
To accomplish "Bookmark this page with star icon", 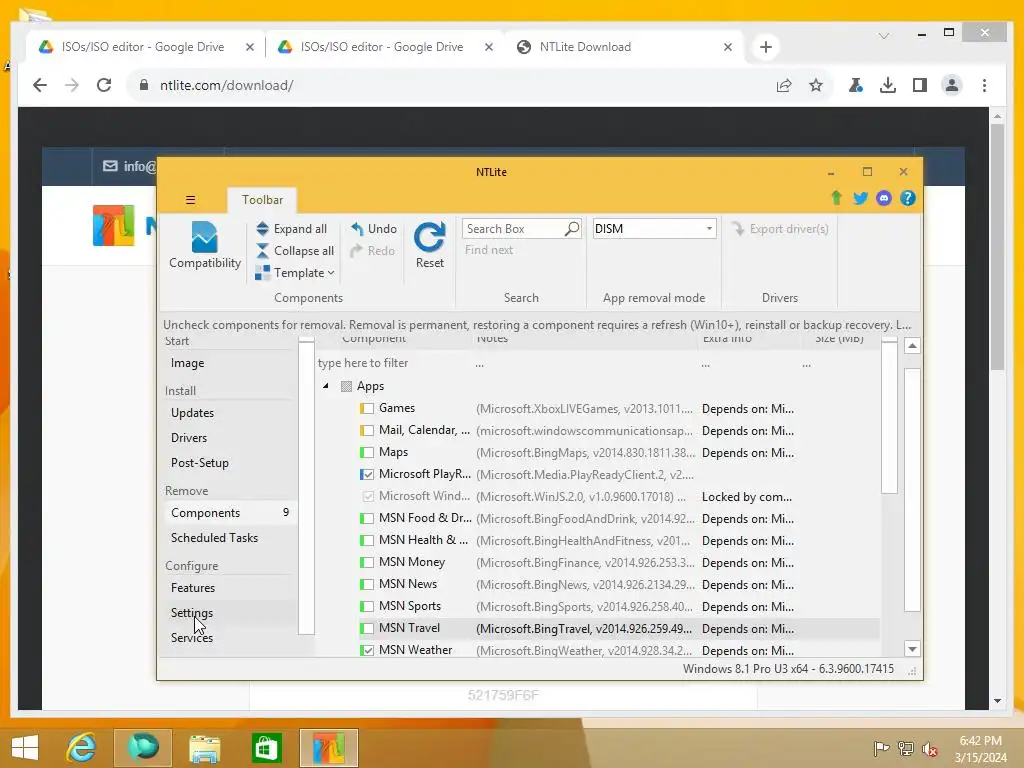I will click(816, 85).
